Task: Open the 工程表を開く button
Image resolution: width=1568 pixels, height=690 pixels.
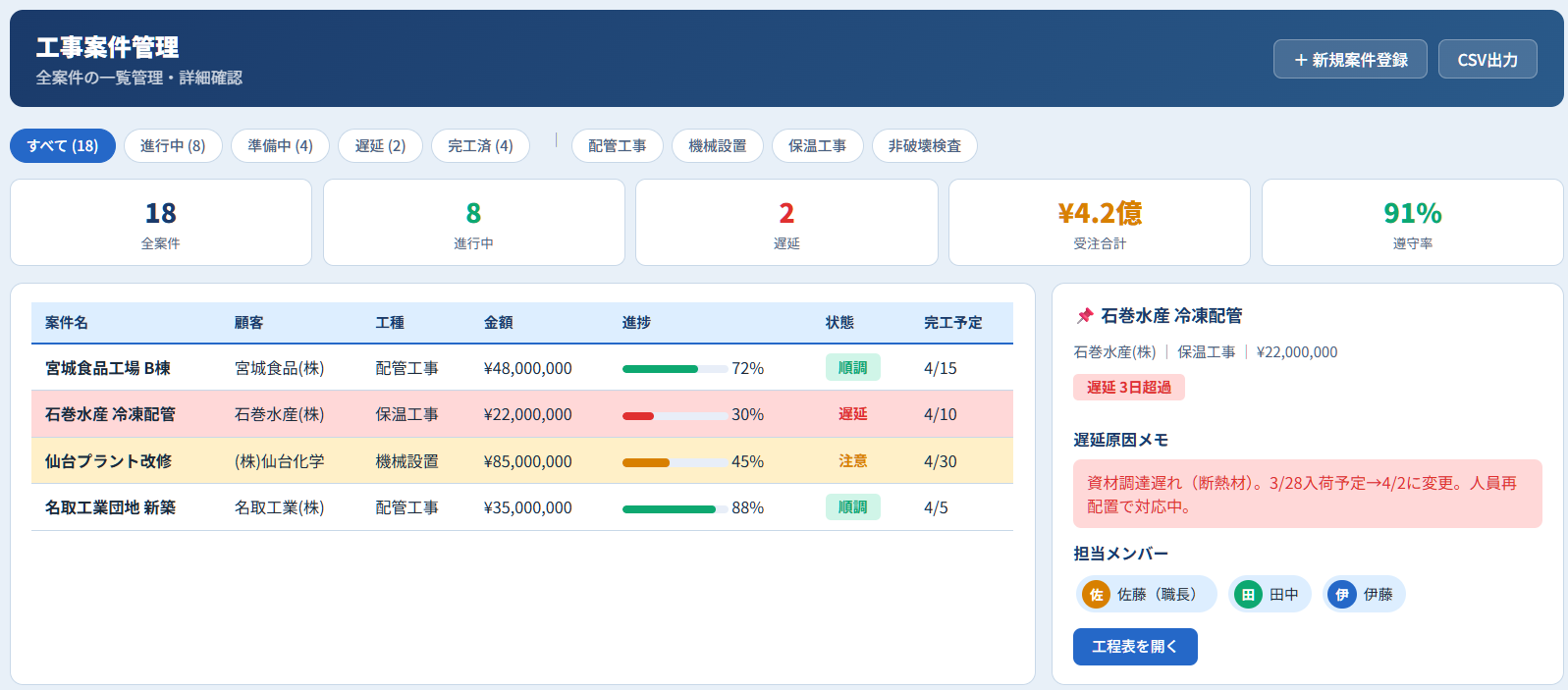Action: pos(1134,647)
